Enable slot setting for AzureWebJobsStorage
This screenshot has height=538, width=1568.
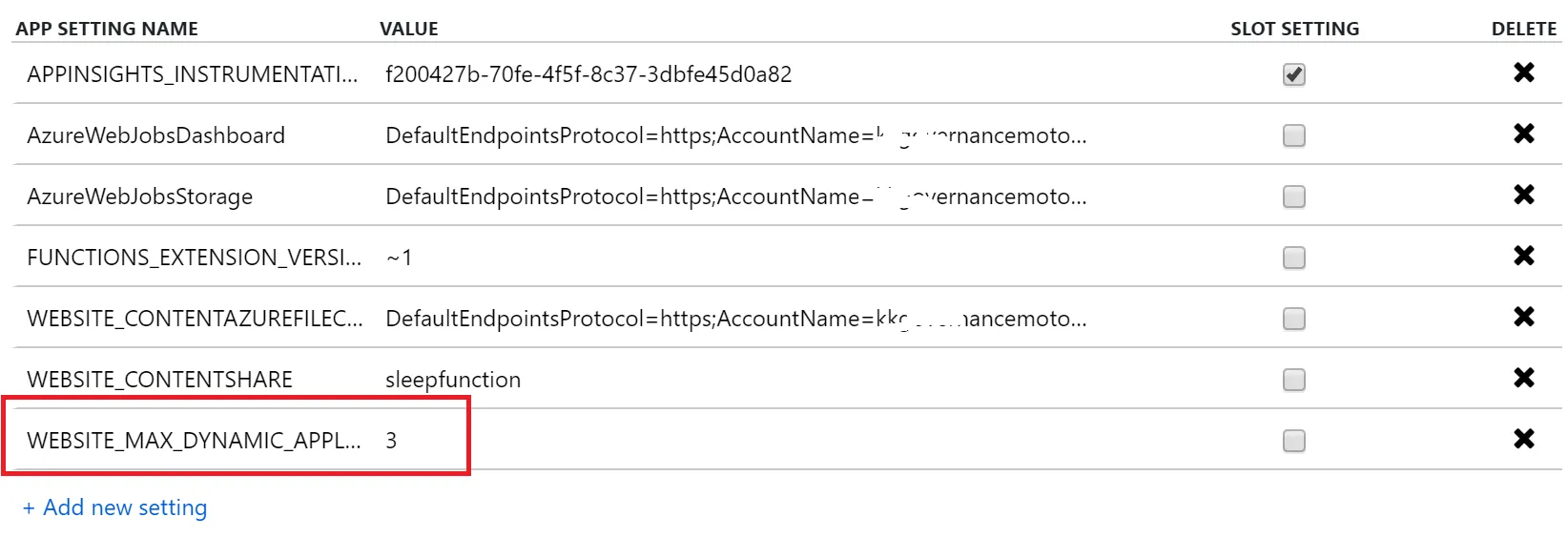click(x=1293, y=197)
